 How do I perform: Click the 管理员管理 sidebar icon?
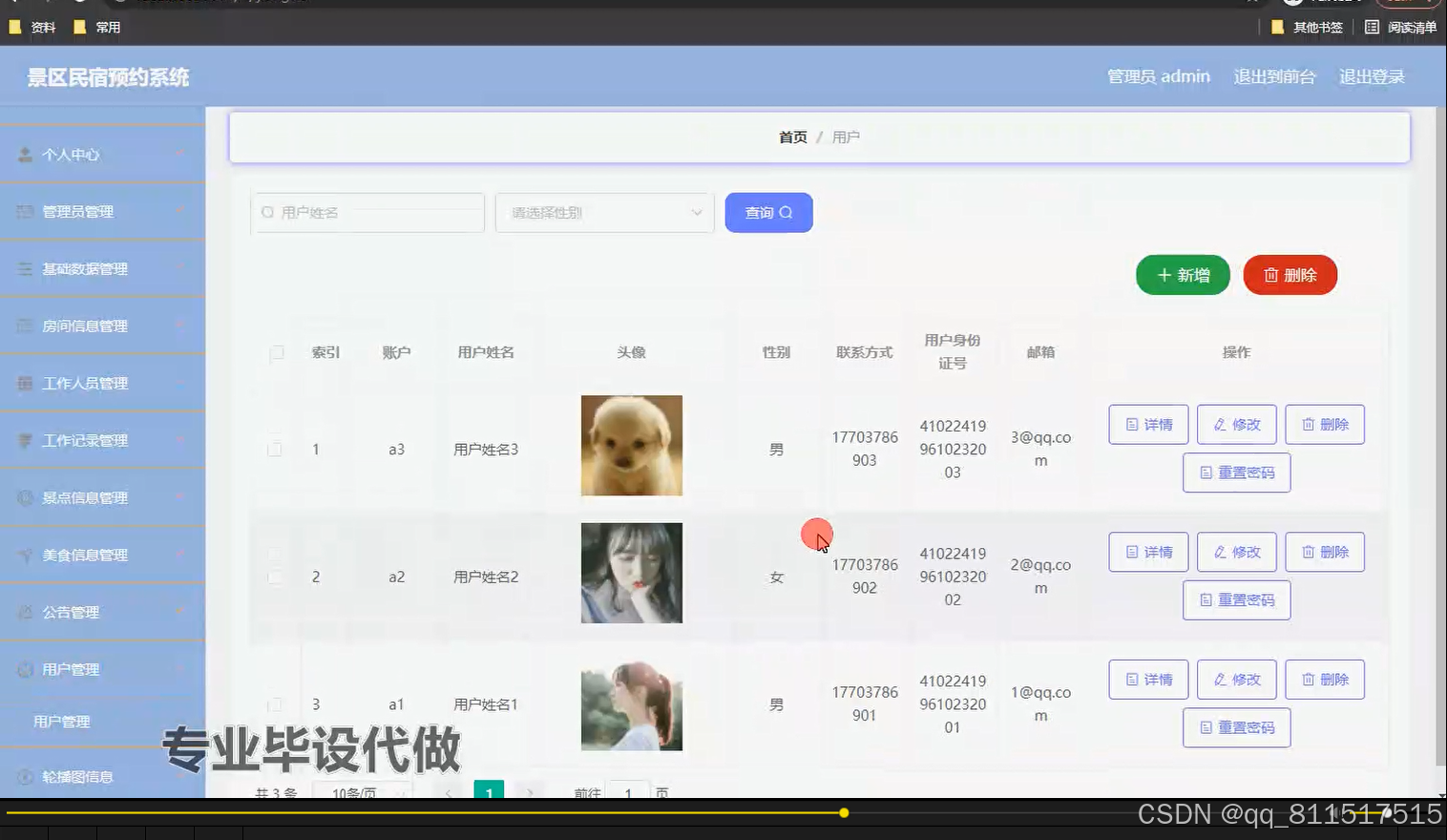point(24,211)
